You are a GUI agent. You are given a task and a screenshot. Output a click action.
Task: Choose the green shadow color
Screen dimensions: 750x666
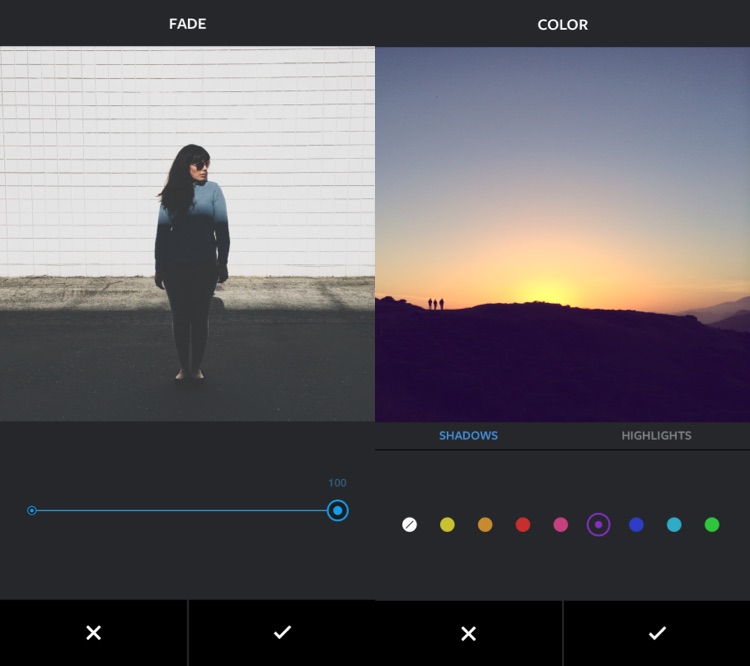click(712, 524)
